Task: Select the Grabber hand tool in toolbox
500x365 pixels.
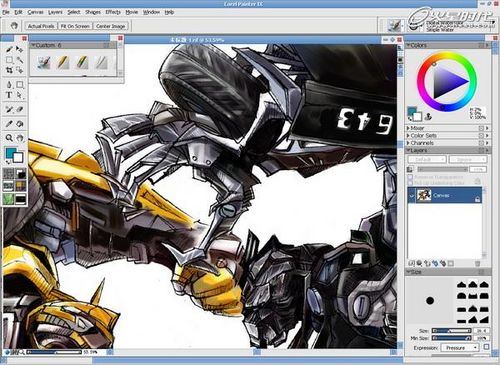Action: click(x=20, y=138)
